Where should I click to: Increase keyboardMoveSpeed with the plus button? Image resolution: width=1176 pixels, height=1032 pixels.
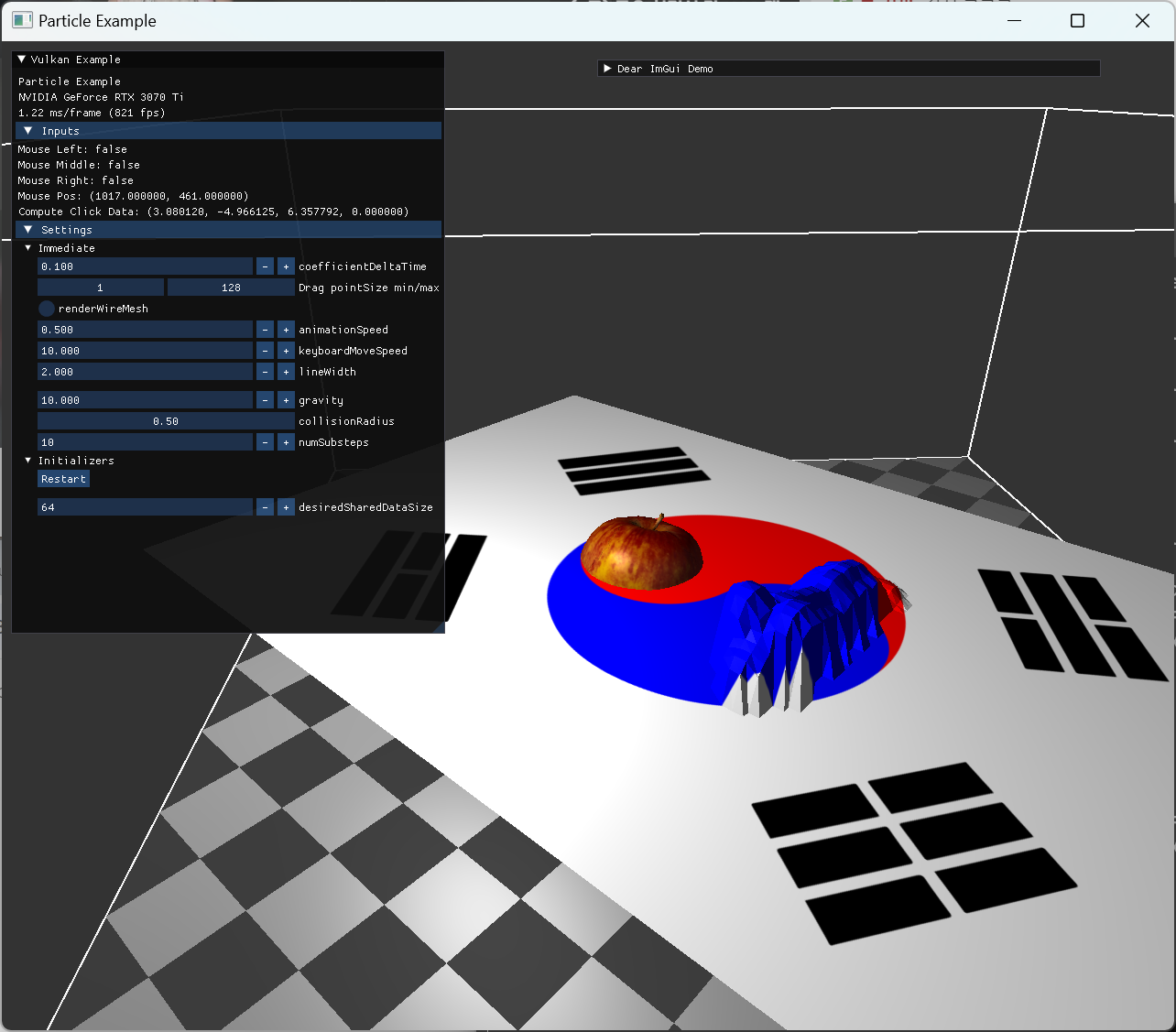coord(286,351)
